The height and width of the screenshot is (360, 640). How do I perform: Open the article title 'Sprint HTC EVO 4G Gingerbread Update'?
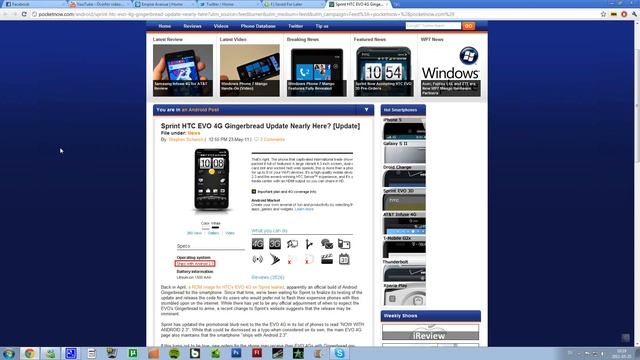[x=260, y=126]
